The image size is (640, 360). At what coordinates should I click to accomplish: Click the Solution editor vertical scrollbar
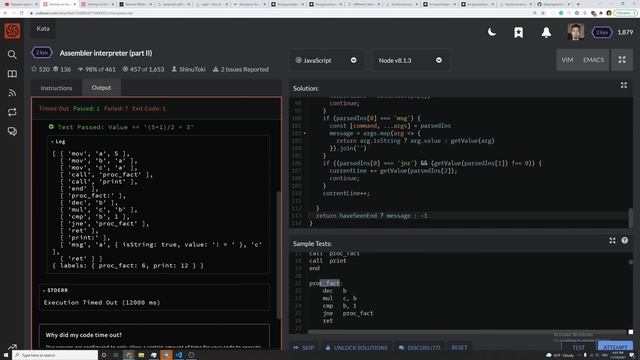click(631, 218)
